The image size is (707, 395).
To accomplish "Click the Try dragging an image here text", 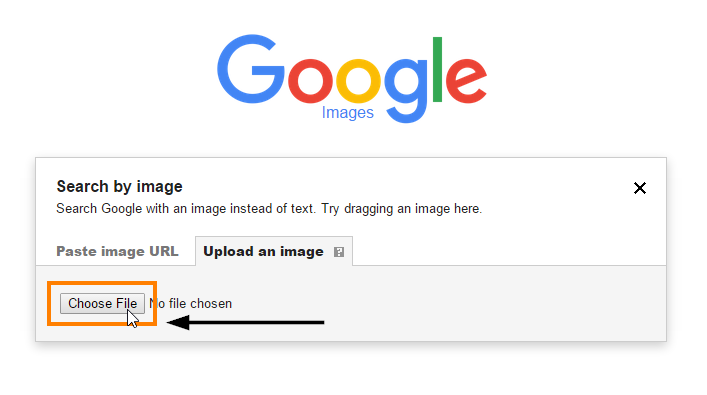I will 401,209.
